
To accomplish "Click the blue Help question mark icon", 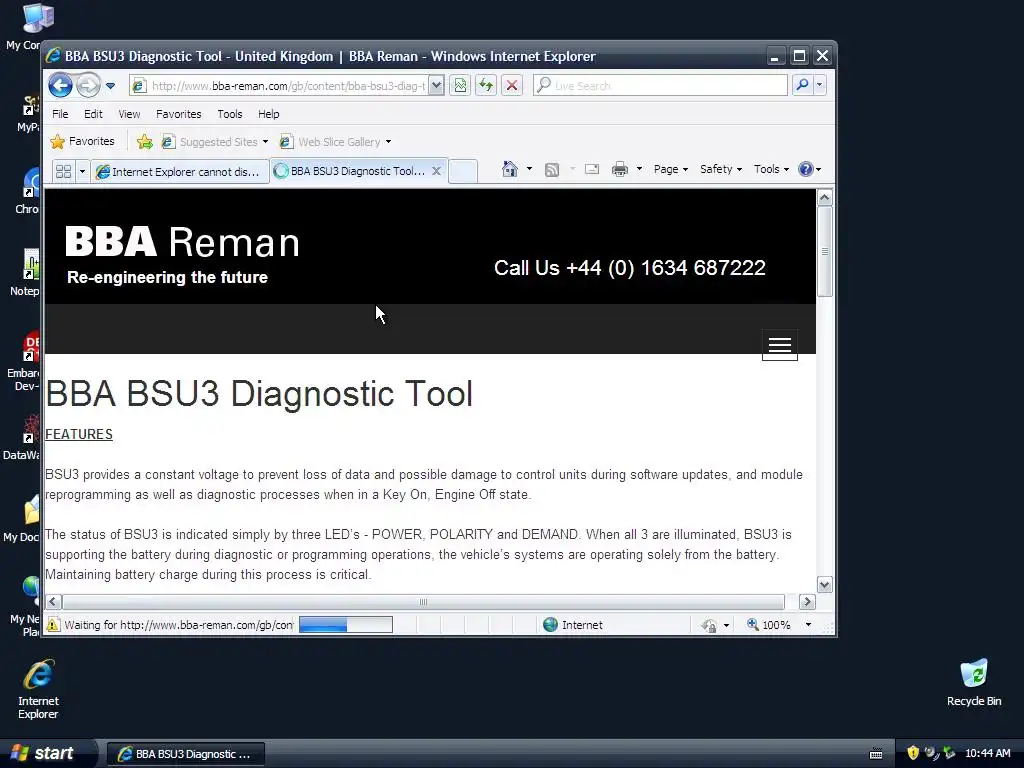I will click(806, 169).
